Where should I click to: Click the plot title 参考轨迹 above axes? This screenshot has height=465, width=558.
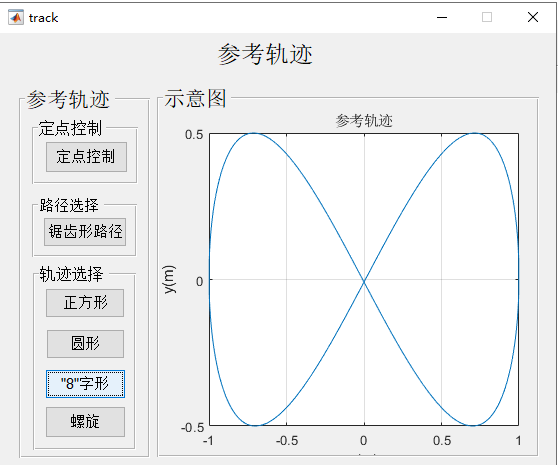364,121
